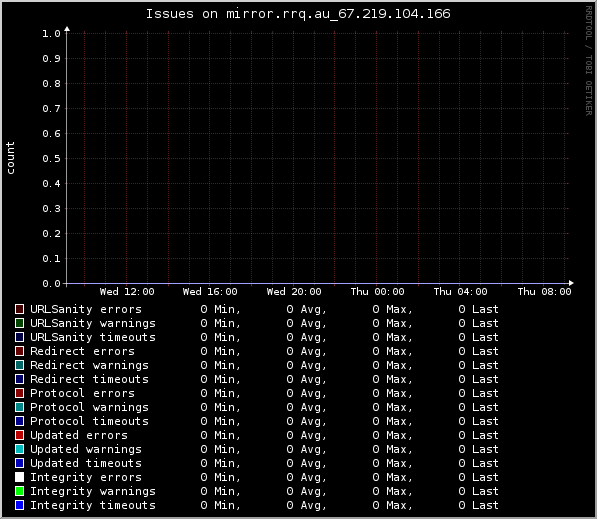Click the Integrity timeouts blue swatch
The image size is (597, 519).
tap(19, 505)
